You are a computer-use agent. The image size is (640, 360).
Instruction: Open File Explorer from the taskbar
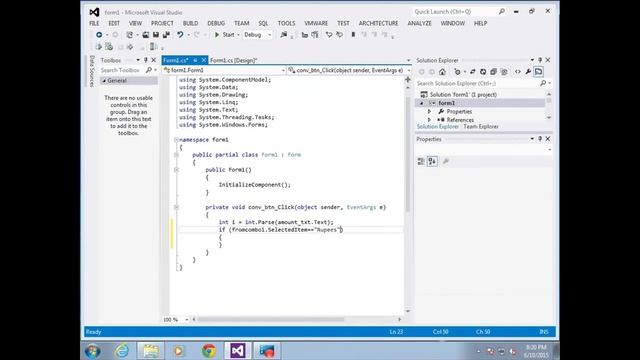(151, 351)
